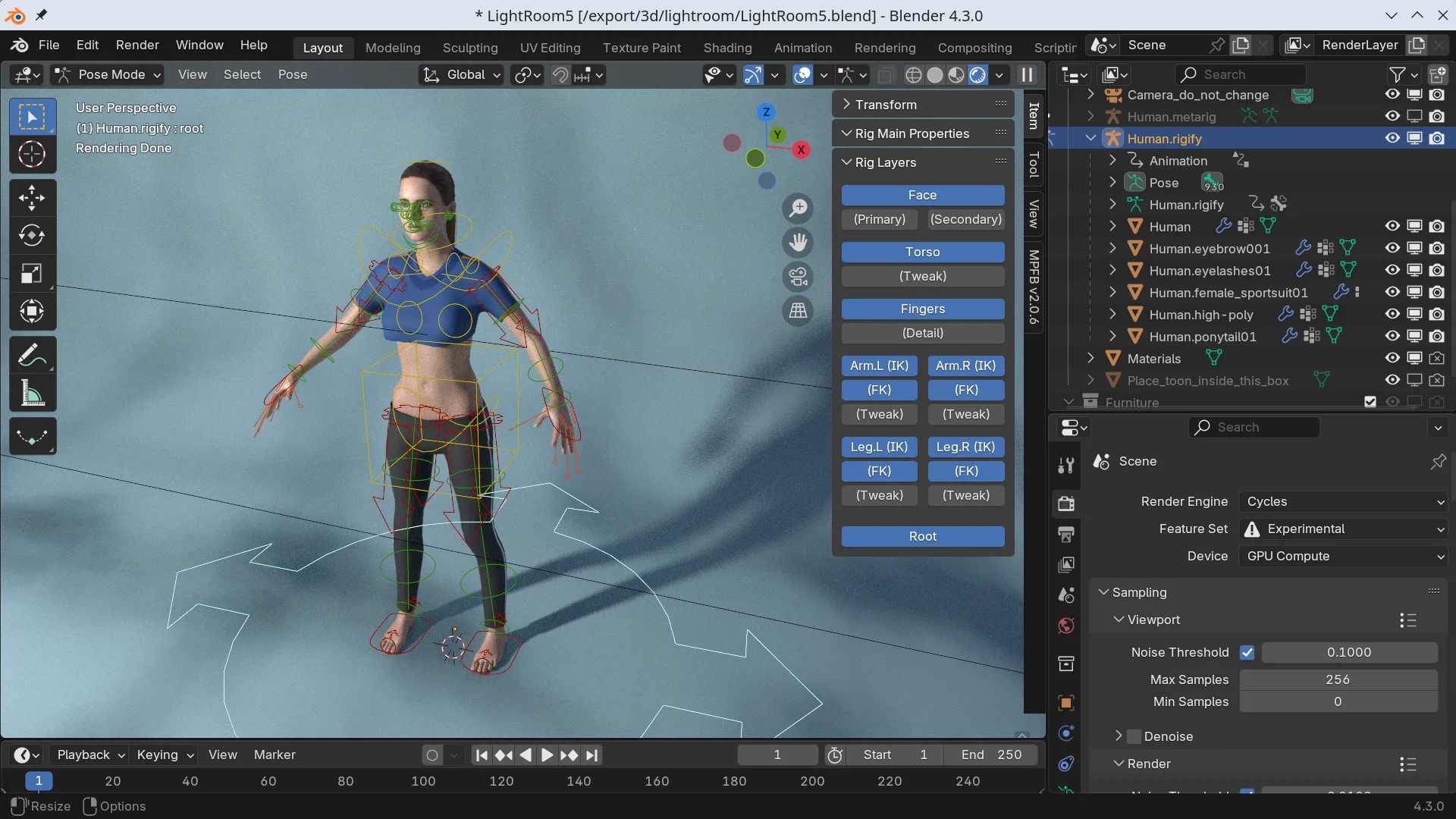Click the Root rig layer button
This screenshot has height=819, width=1456.
pos(922,536)
